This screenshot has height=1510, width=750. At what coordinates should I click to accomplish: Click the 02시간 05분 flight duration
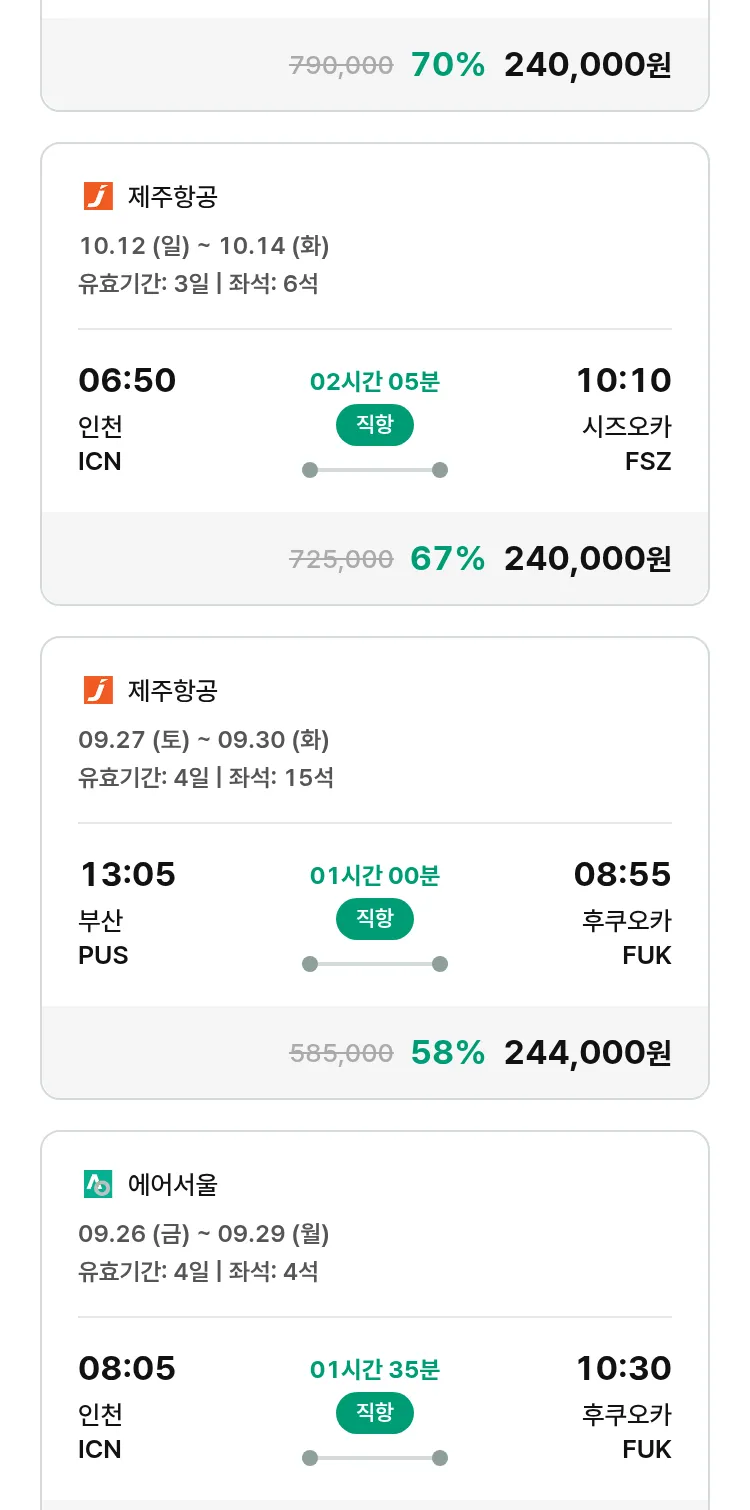point(374,382)
